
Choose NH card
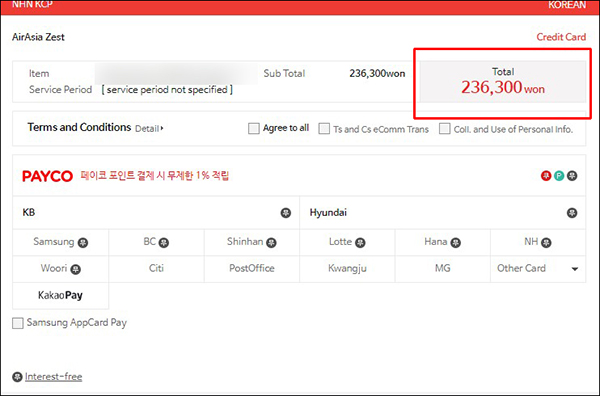pyautogui.click(x=538, y=242)
